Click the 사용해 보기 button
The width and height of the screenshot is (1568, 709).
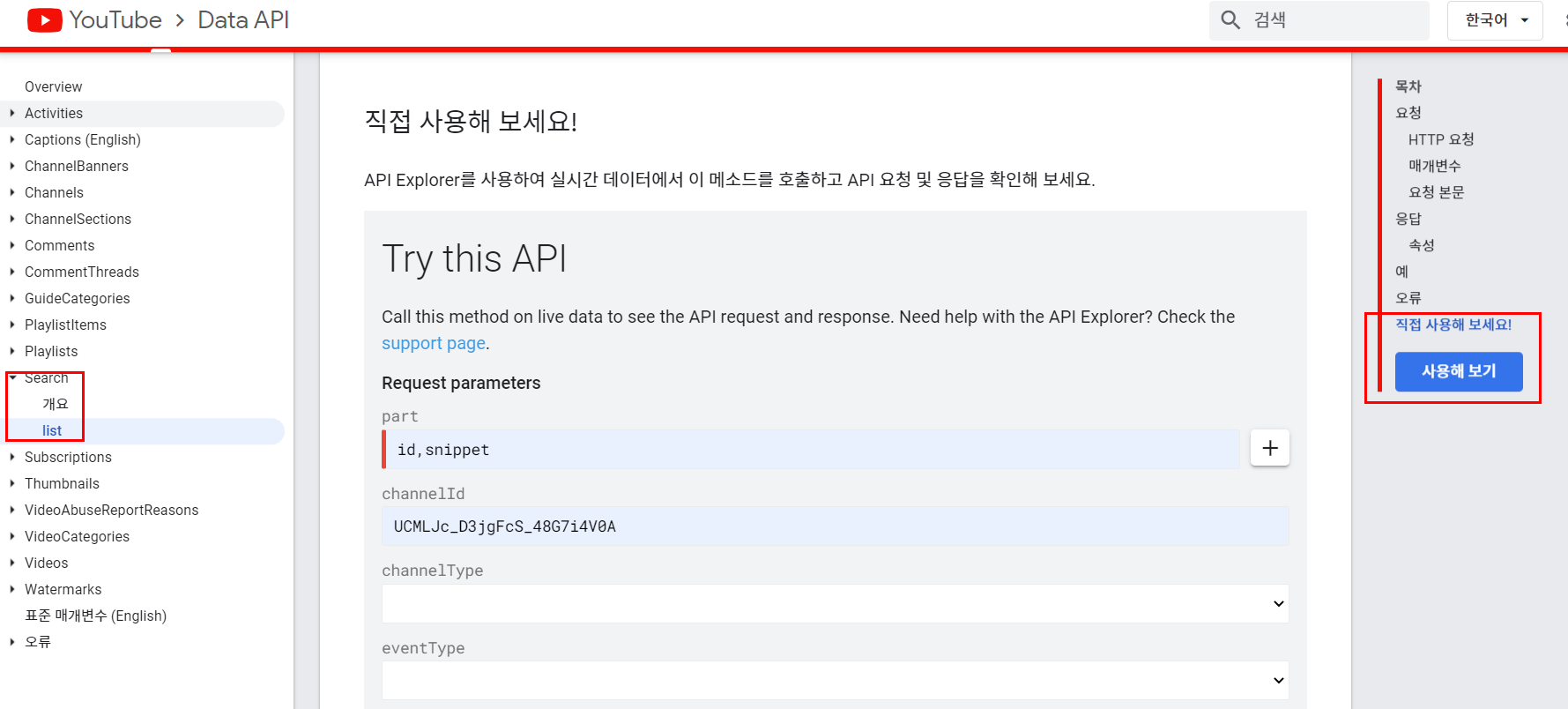[1459, 371]
